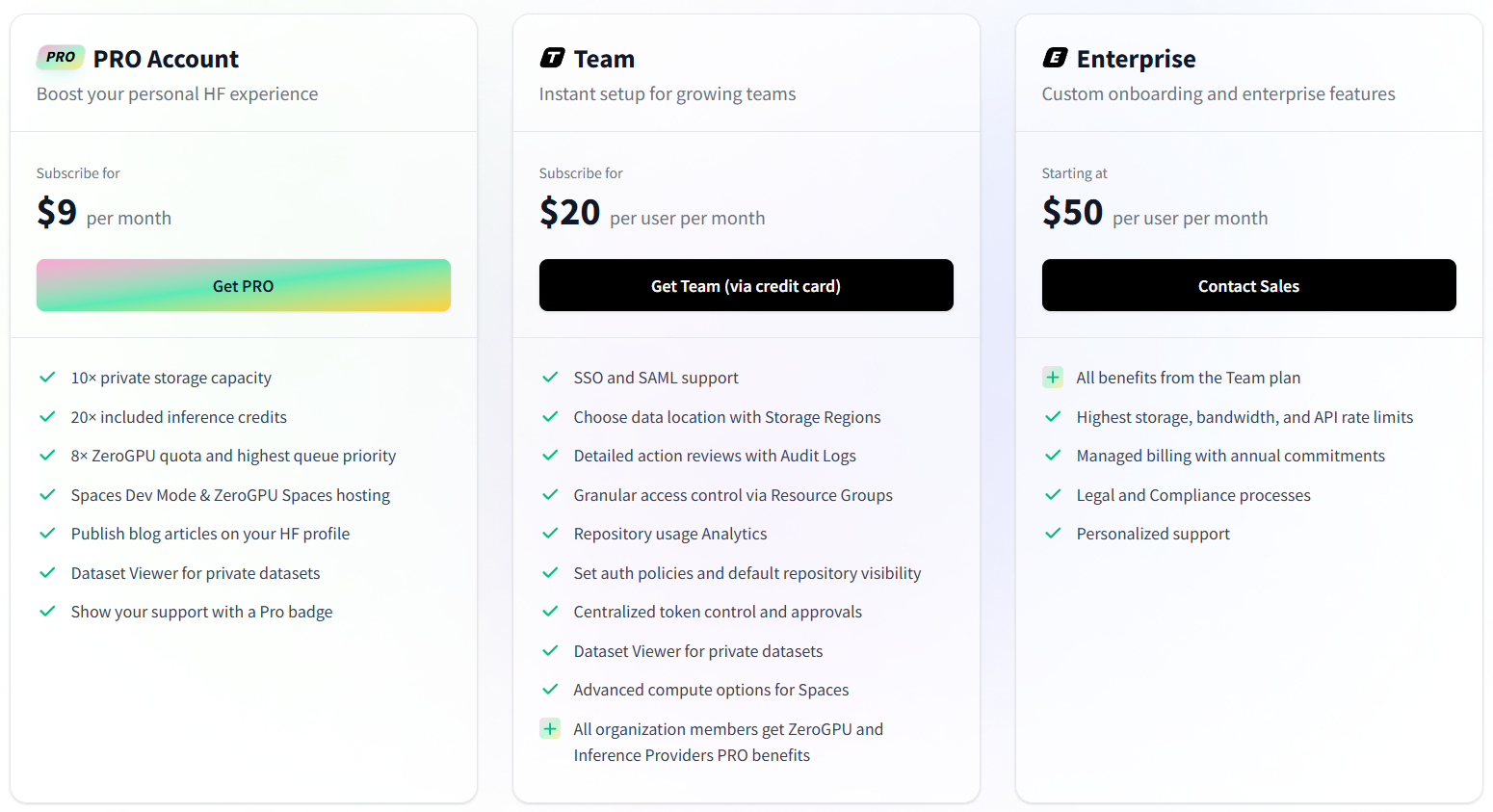
Task: Click checkmark next to Legal and Compliance processes
Action: click(x=1053, y=495)
